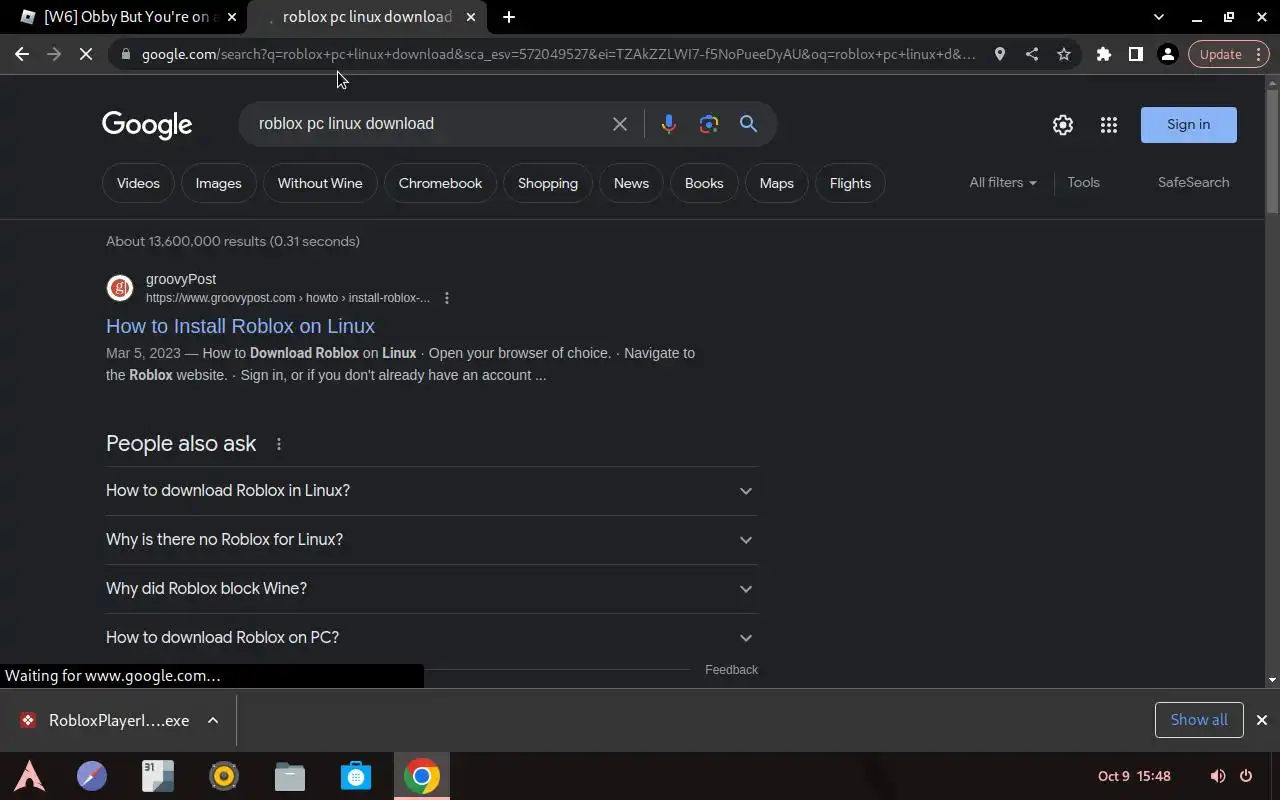Click the Google logo

[x=147, y=125]
